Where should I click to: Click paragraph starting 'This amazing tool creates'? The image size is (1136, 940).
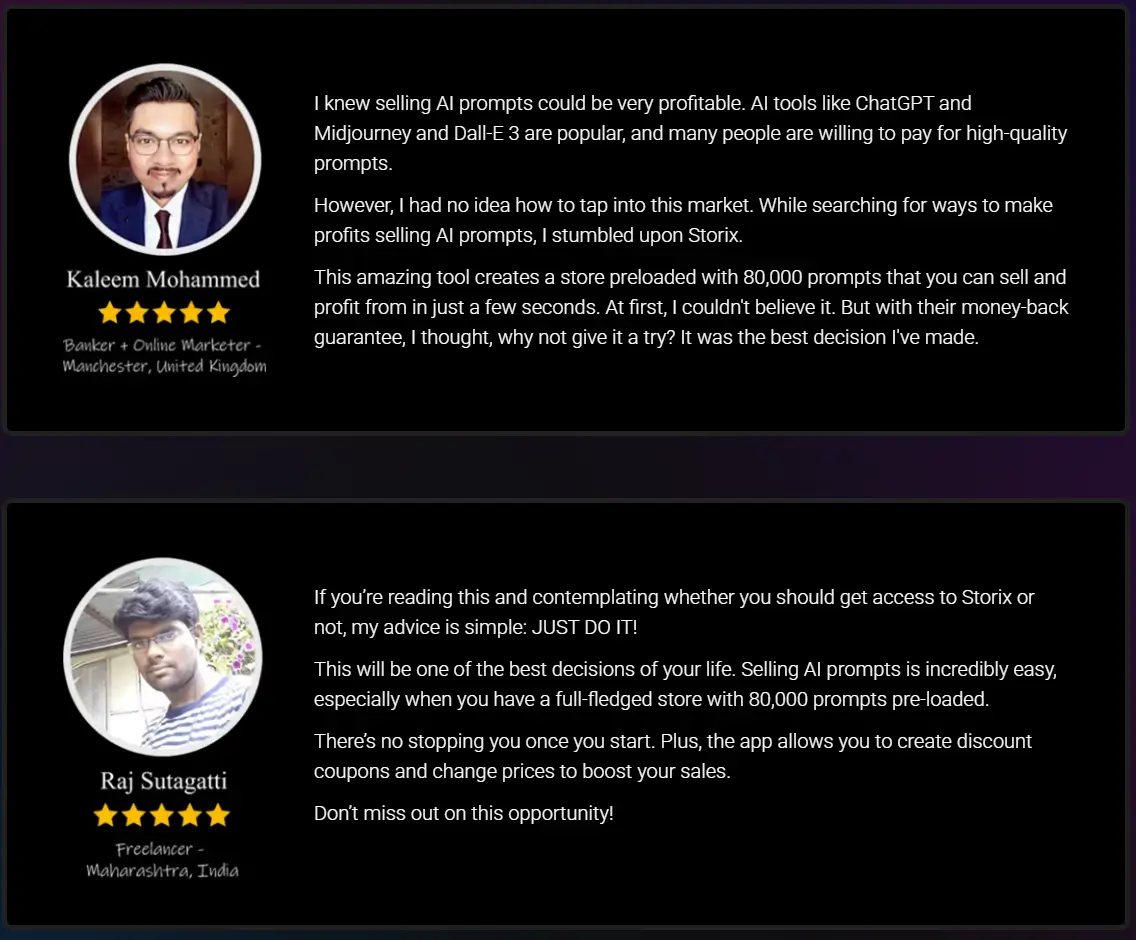point(691,307)
